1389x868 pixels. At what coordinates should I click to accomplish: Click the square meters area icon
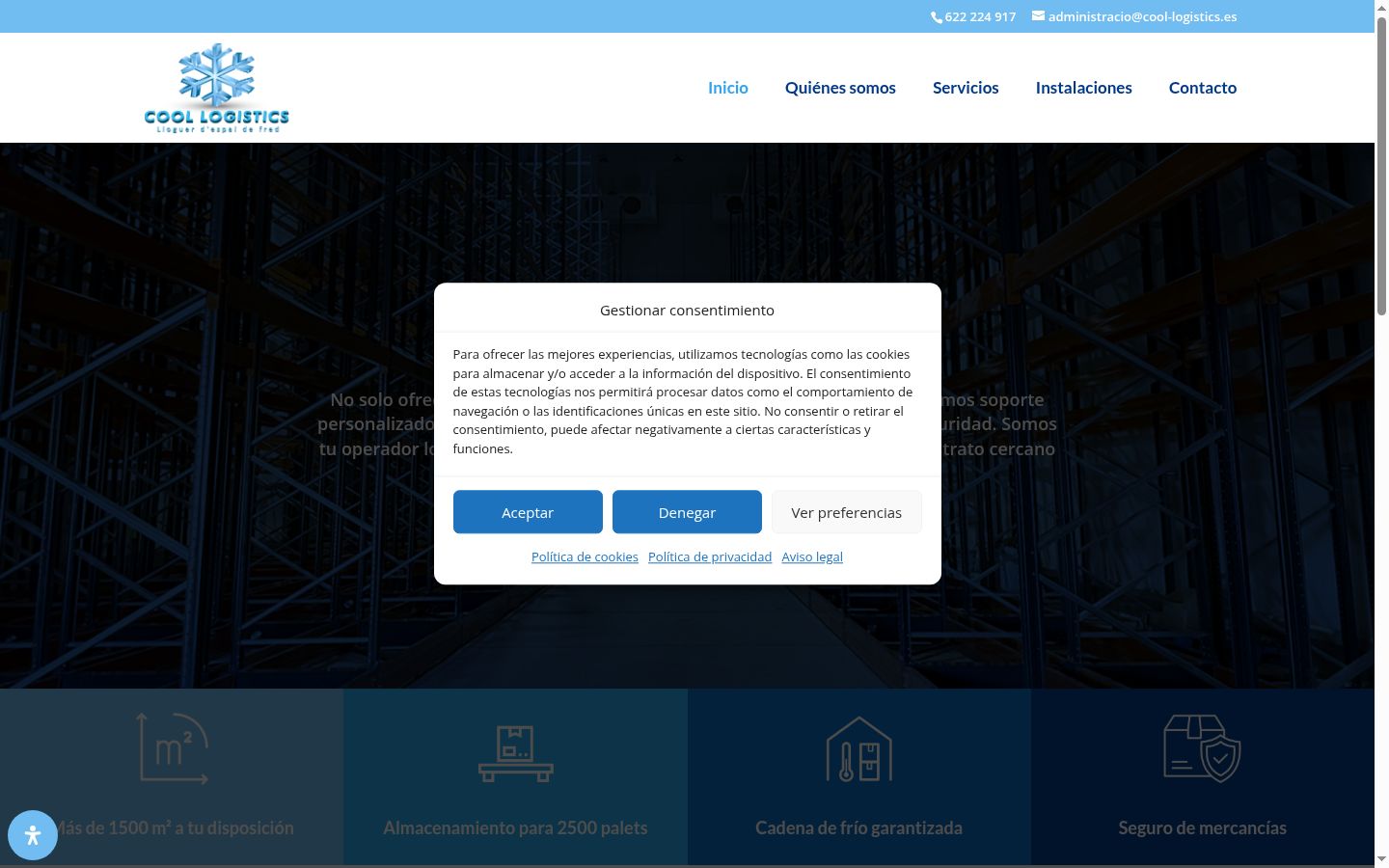pyautogui.click(x=172, y=748)
